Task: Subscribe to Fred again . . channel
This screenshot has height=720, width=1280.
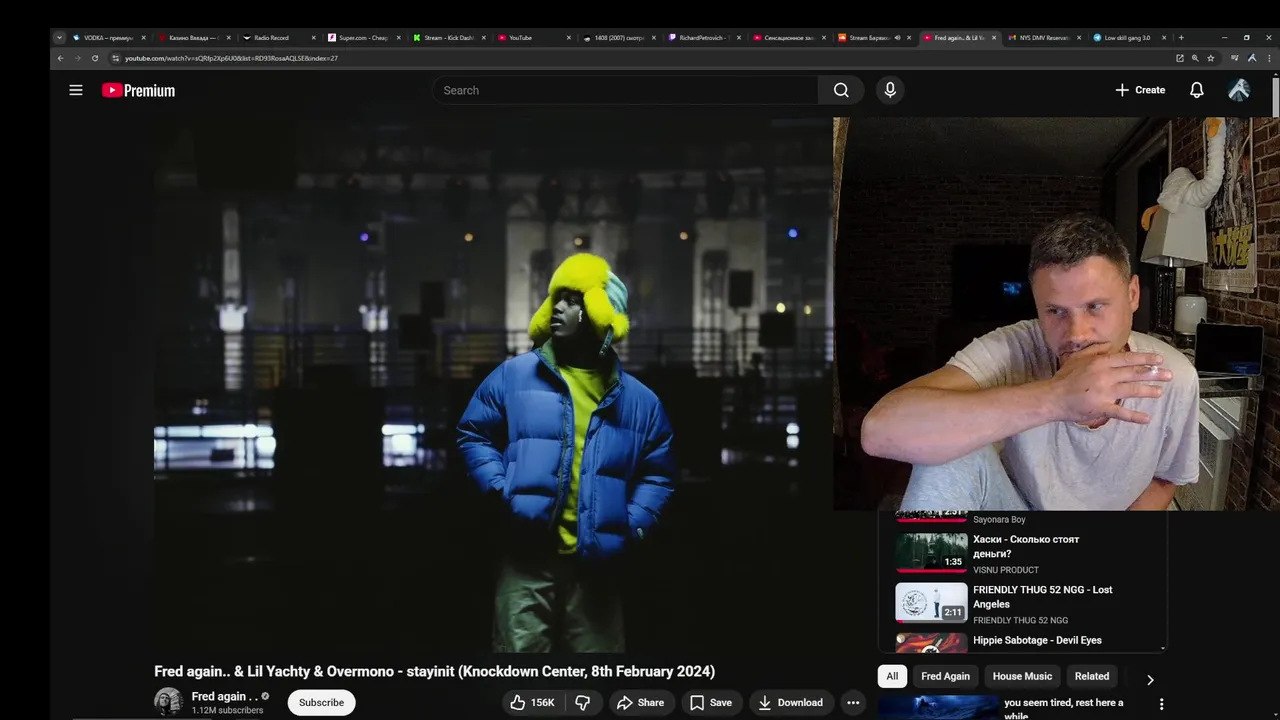Action: coord(321,702)
